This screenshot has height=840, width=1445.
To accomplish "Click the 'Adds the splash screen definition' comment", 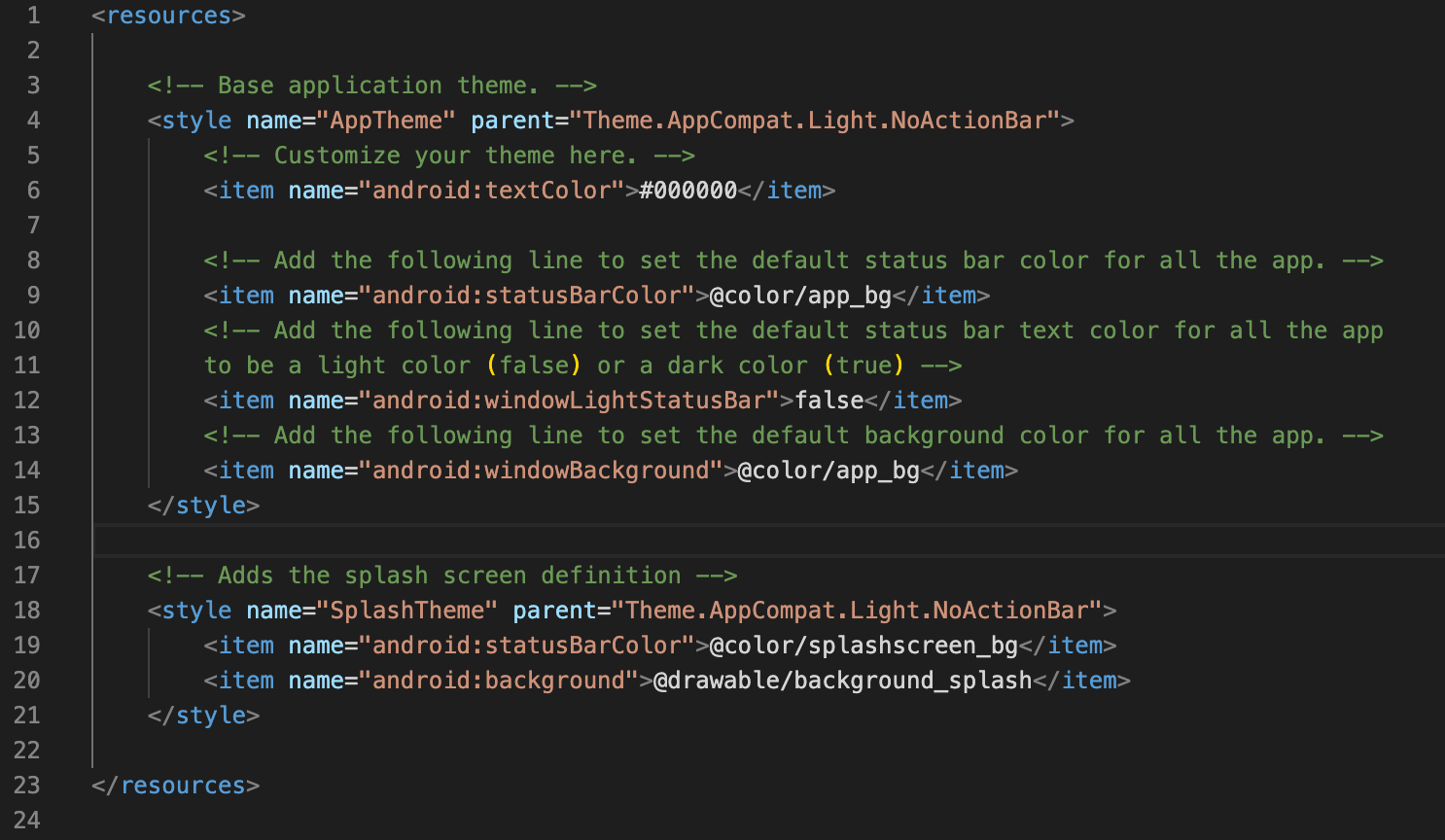I will pyautogui.click(x=442, y=576).
